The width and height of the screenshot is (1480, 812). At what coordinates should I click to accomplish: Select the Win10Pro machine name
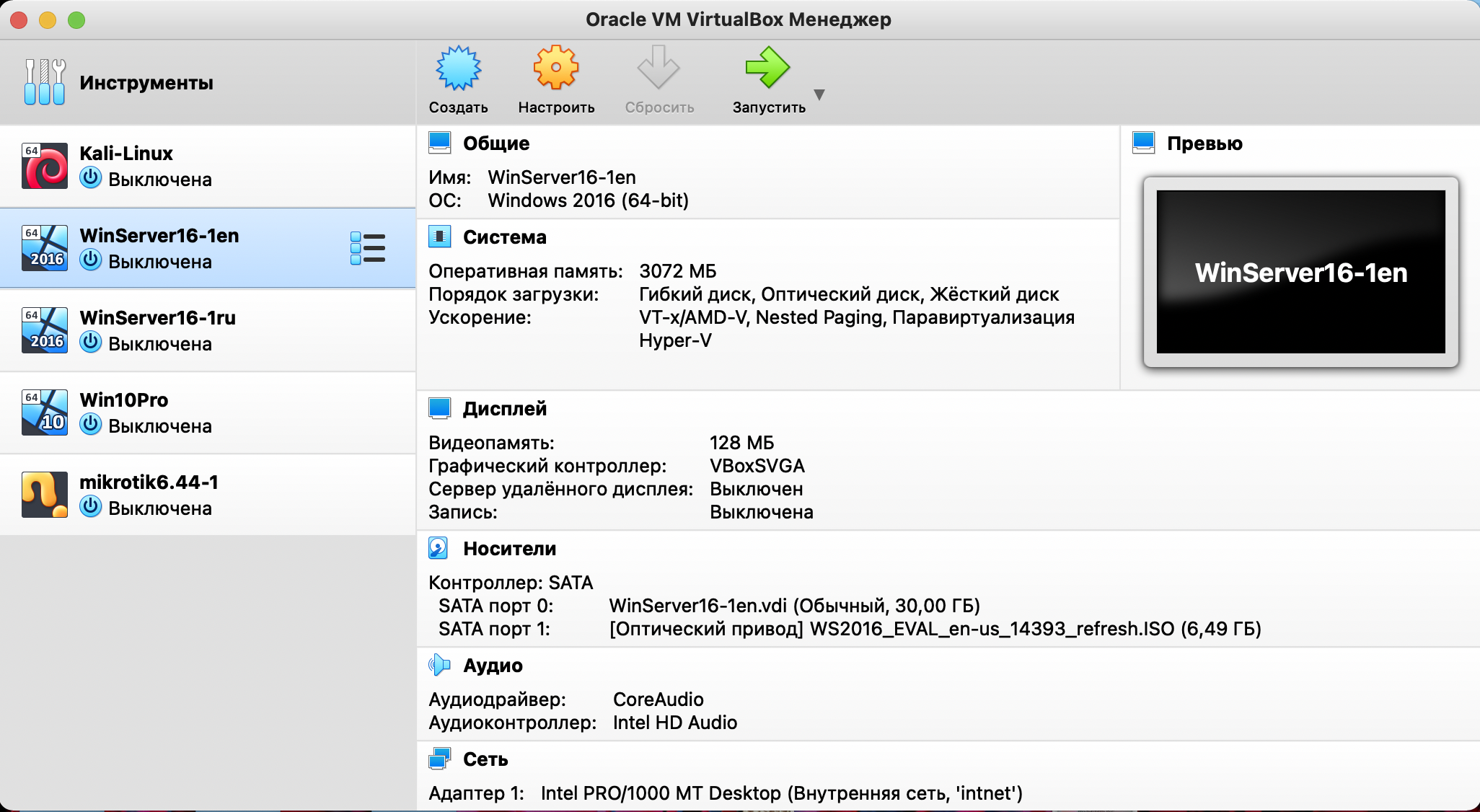(x=124, y=400)
